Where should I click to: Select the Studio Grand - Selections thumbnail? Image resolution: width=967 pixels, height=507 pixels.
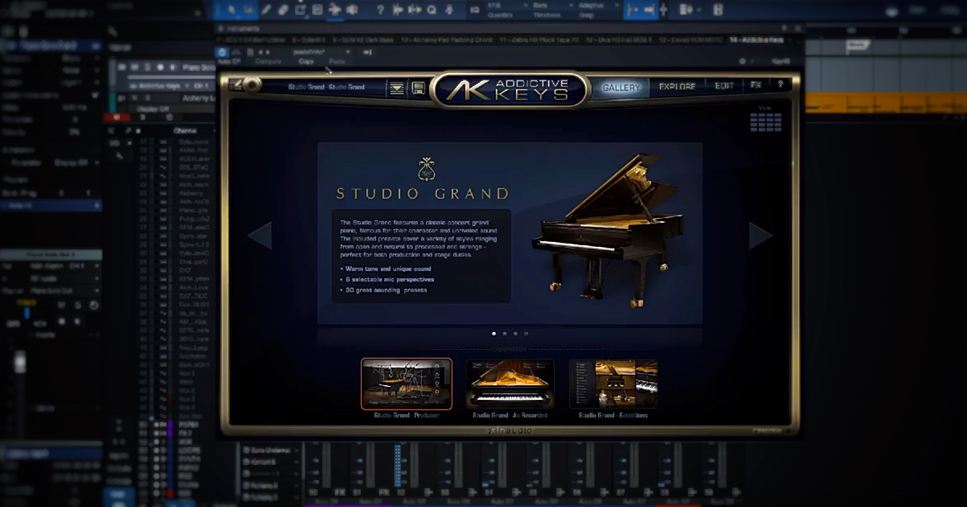tap(613, 384)
